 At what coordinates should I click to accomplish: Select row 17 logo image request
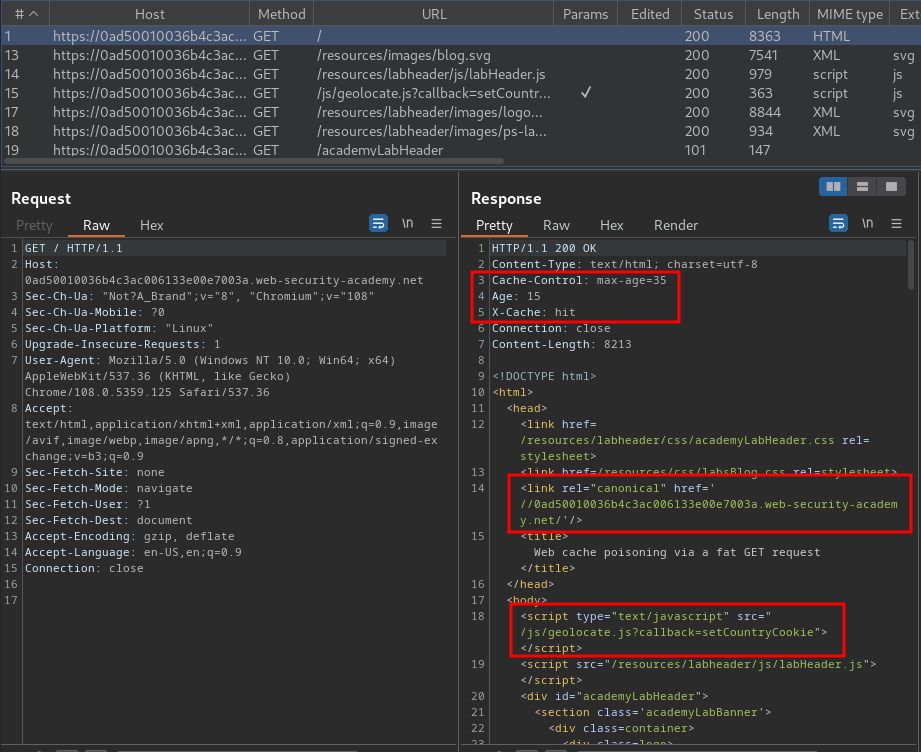pyautogui.click(x=460, y=112)
